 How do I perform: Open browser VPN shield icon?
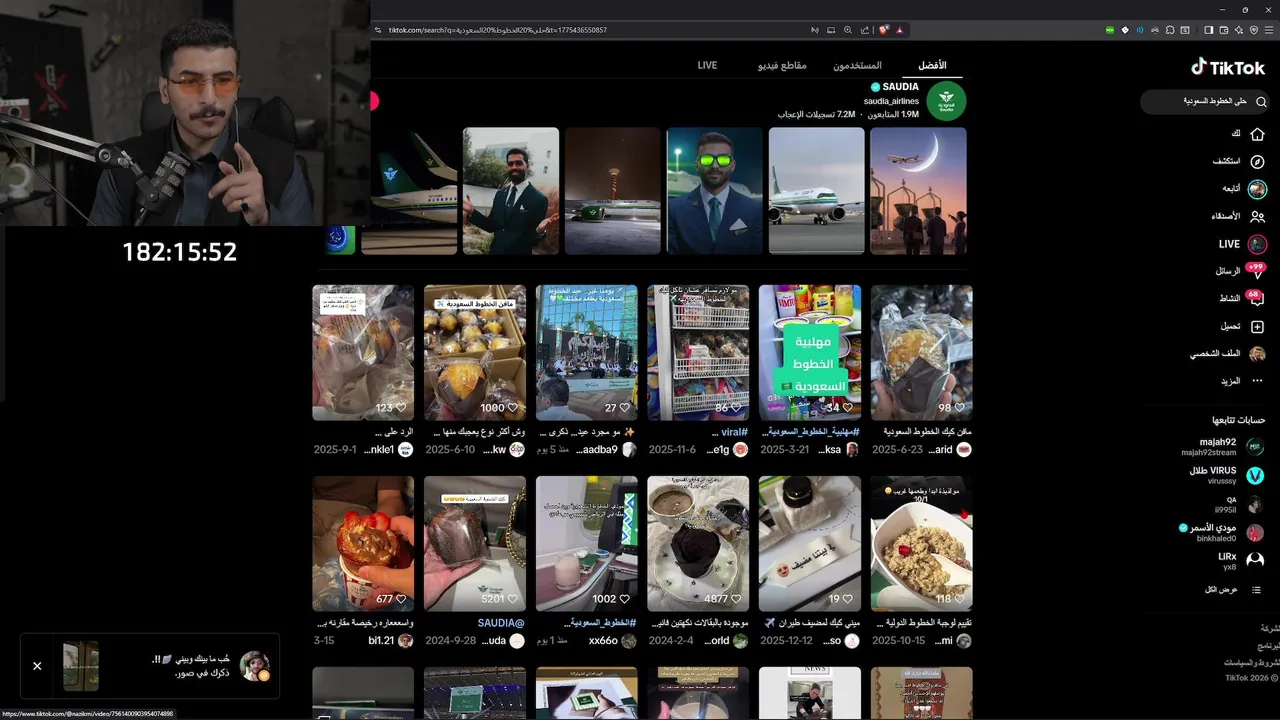point(1254,30)
